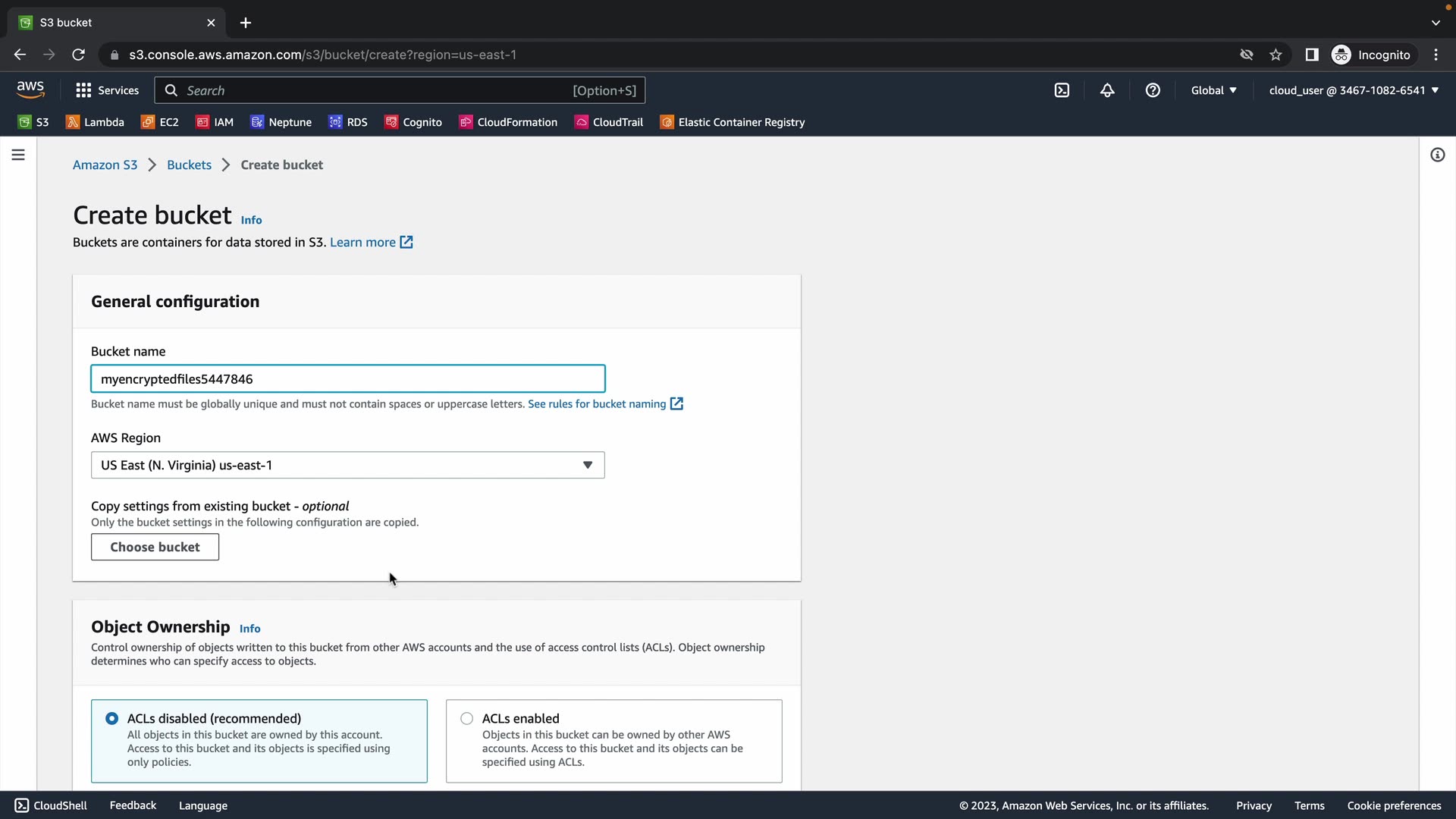This screenshot has height=819, width=1456.
Task: Open CloudShell icon in top navigation bar
Action: (1062, 90)
